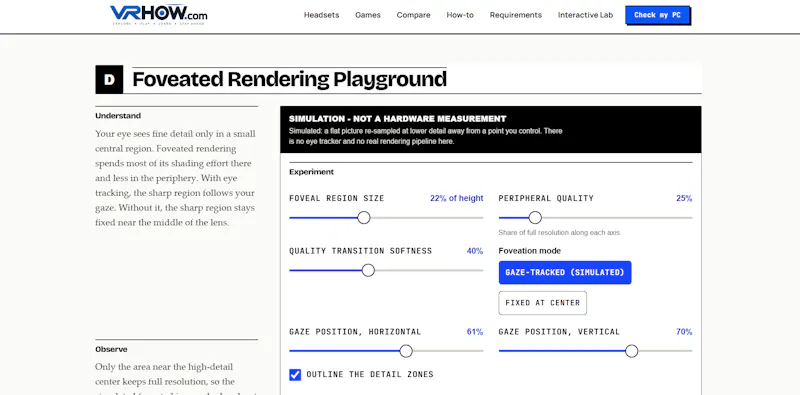
Task: Click the Foveal Region Size slider handle
Action: tap(364, 218)
